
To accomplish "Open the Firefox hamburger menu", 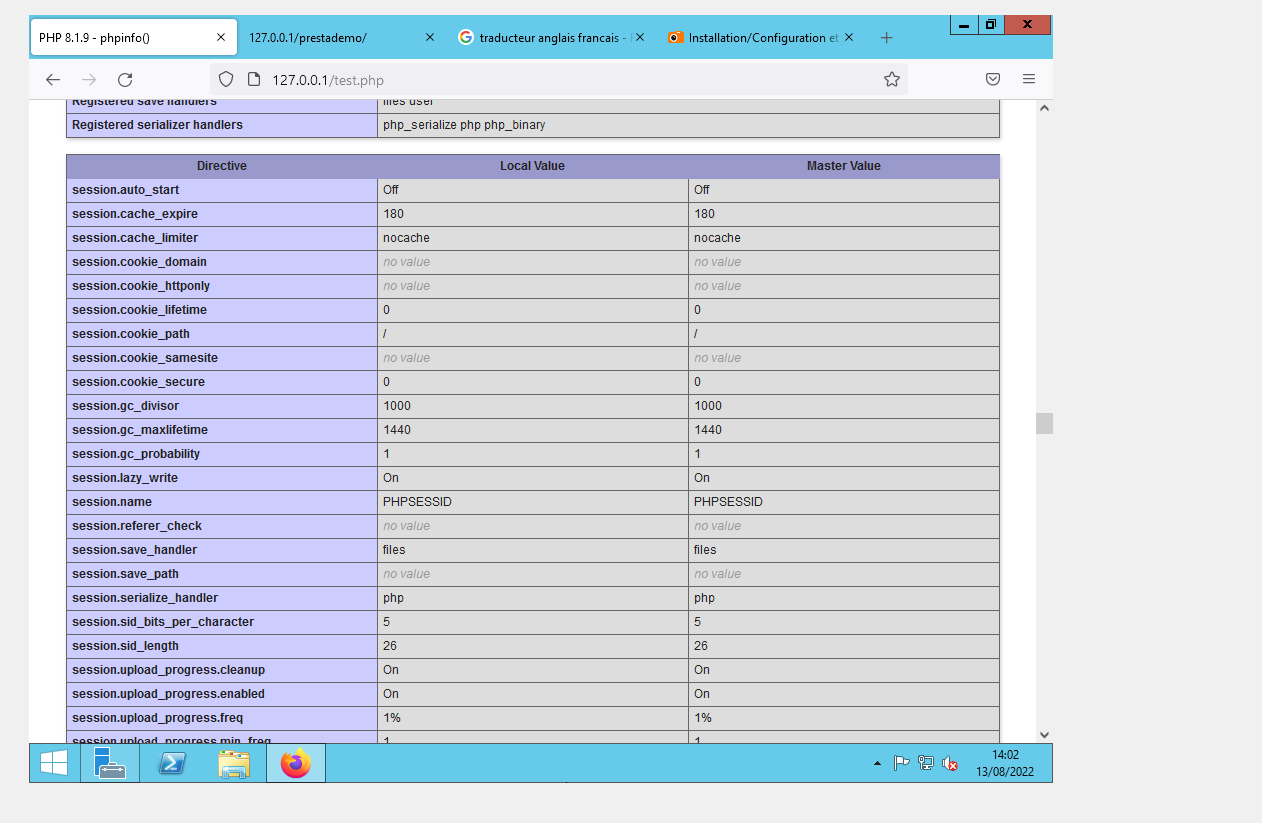I will (1029, 80).
